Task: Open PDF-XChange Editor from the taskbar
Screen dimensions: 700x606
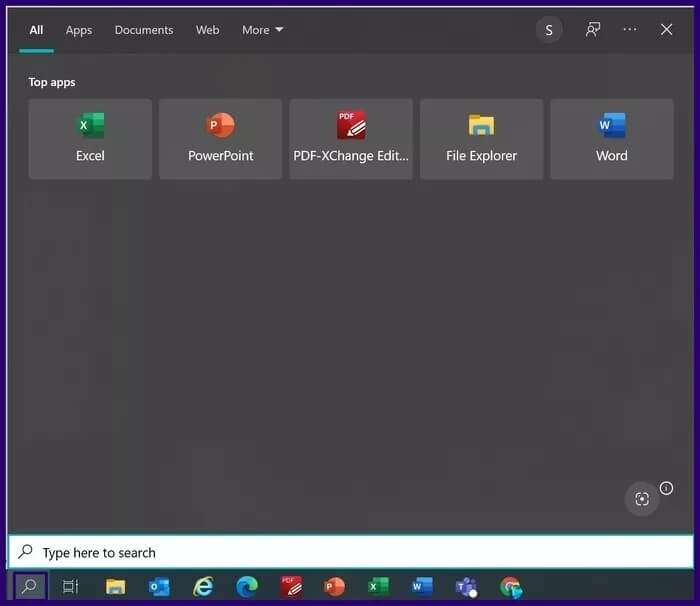Action: click(291, 586)
